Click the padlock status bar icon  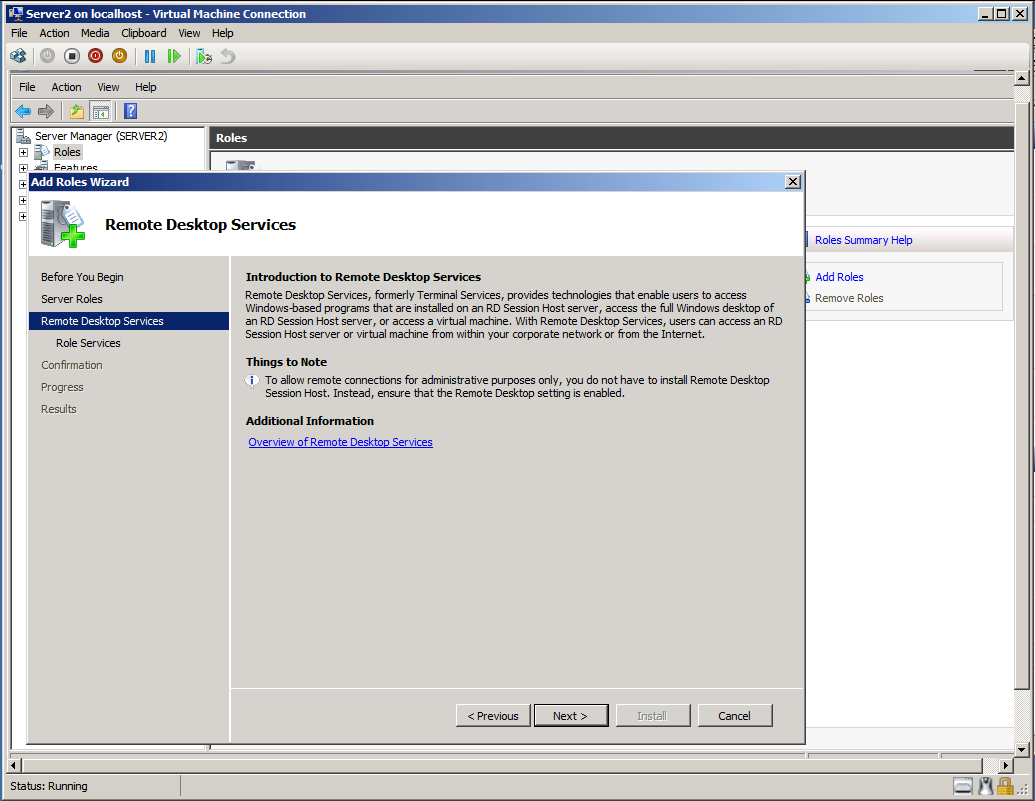pos(1005,786)
